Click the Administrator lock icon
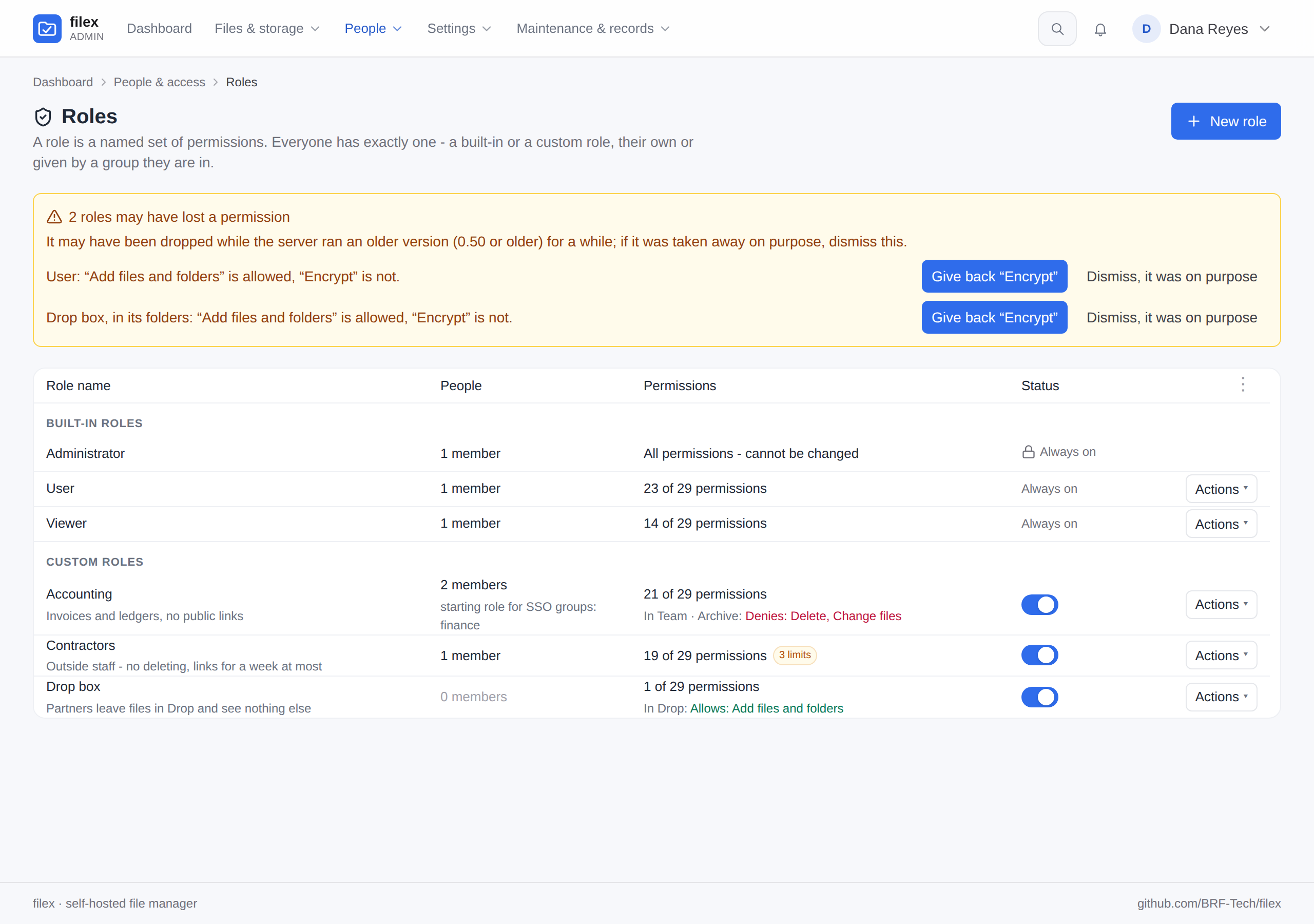 (x=1029, y=452)
